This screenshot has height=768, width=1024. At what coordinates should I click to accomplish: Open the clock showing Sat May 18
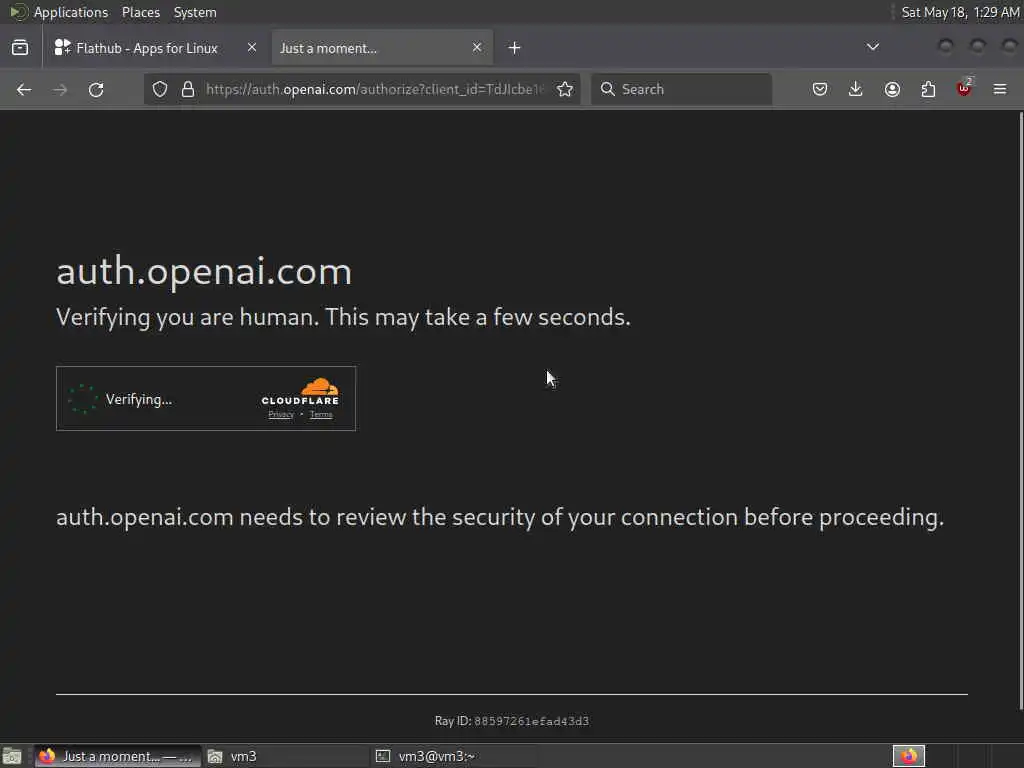coord(959,12)
